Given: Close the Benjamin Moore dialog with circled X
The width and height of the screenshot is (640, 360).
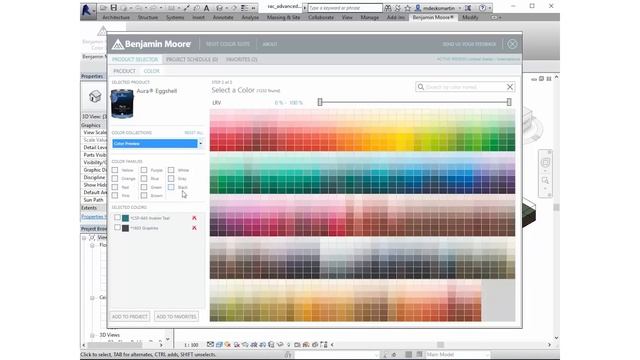Looking at the screenshot, I should pos(512,44).
